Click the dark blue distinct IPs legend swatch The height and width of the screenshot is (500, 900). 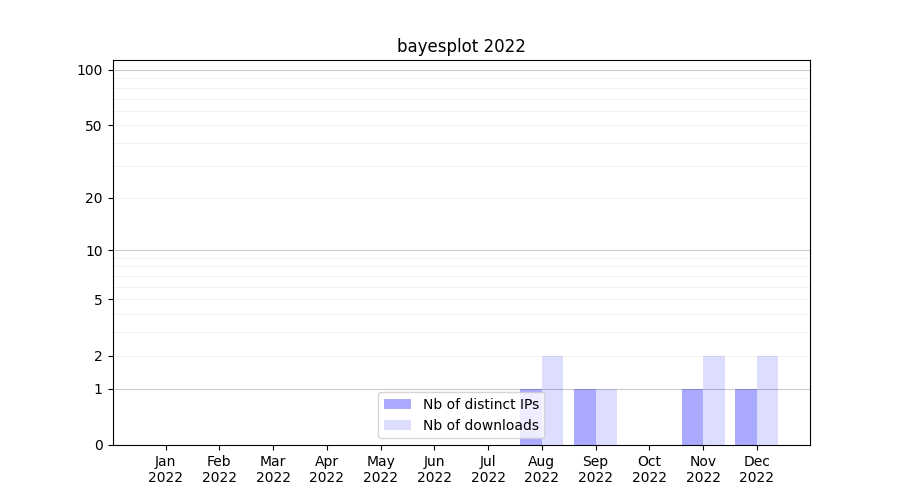click(397, 404)
